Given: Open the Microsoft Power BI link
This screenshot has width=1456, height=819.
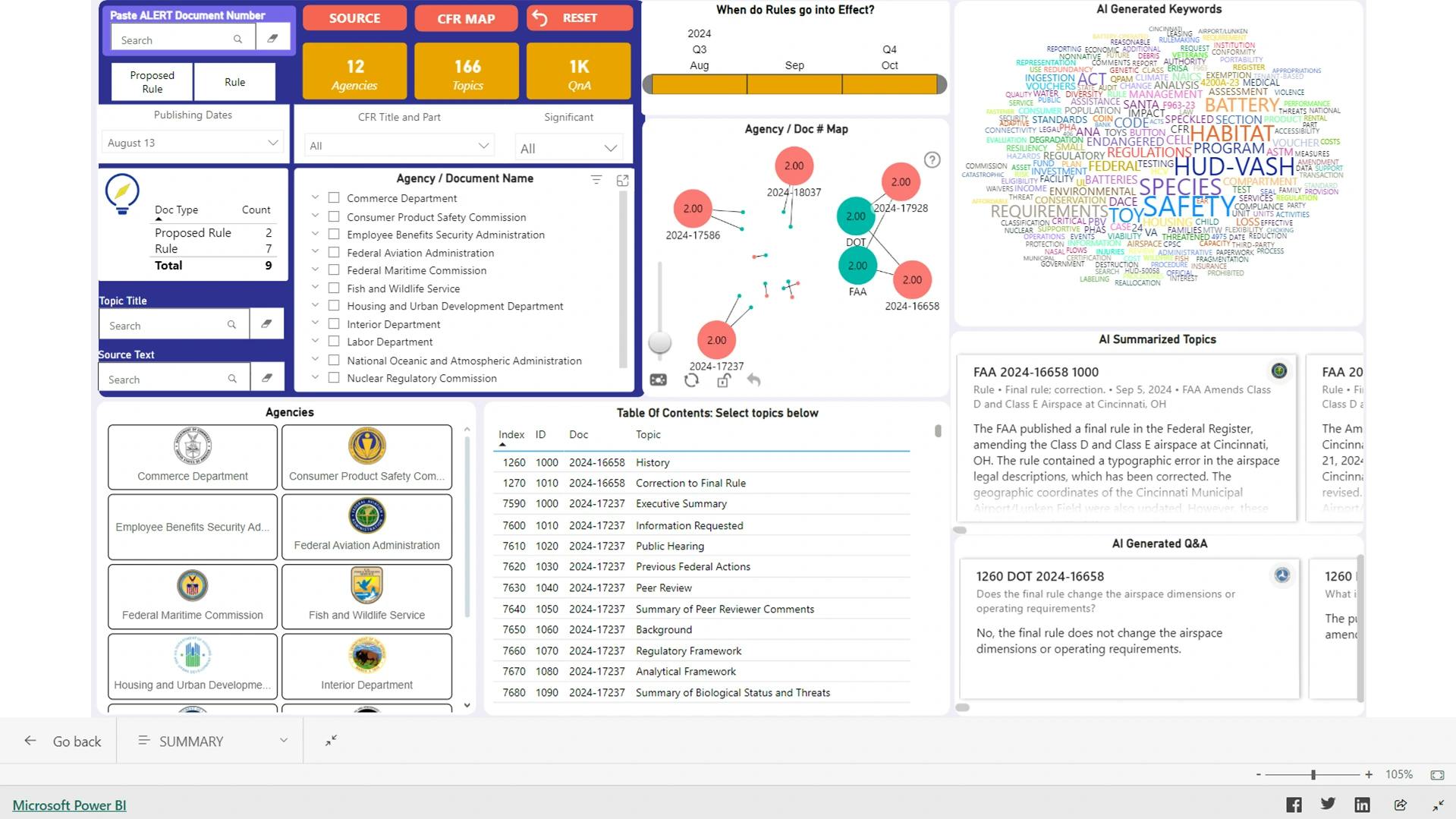Looking at the screenshot, I should pyautogui.click(x=69, y=805).
